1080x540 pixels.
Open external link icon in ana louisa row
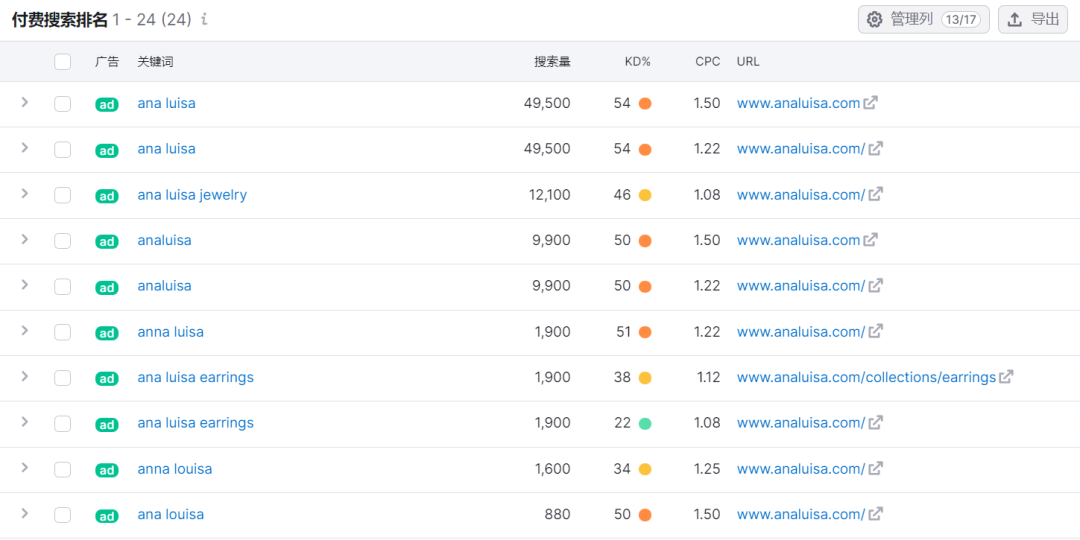point(875,514)
